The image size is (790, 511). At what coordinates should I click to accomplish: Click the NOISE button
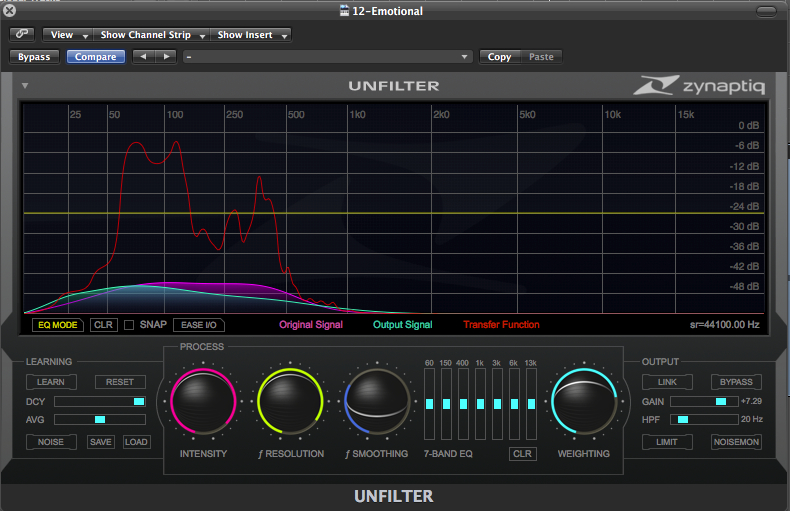pyautogui.click(x=51, y=442)
